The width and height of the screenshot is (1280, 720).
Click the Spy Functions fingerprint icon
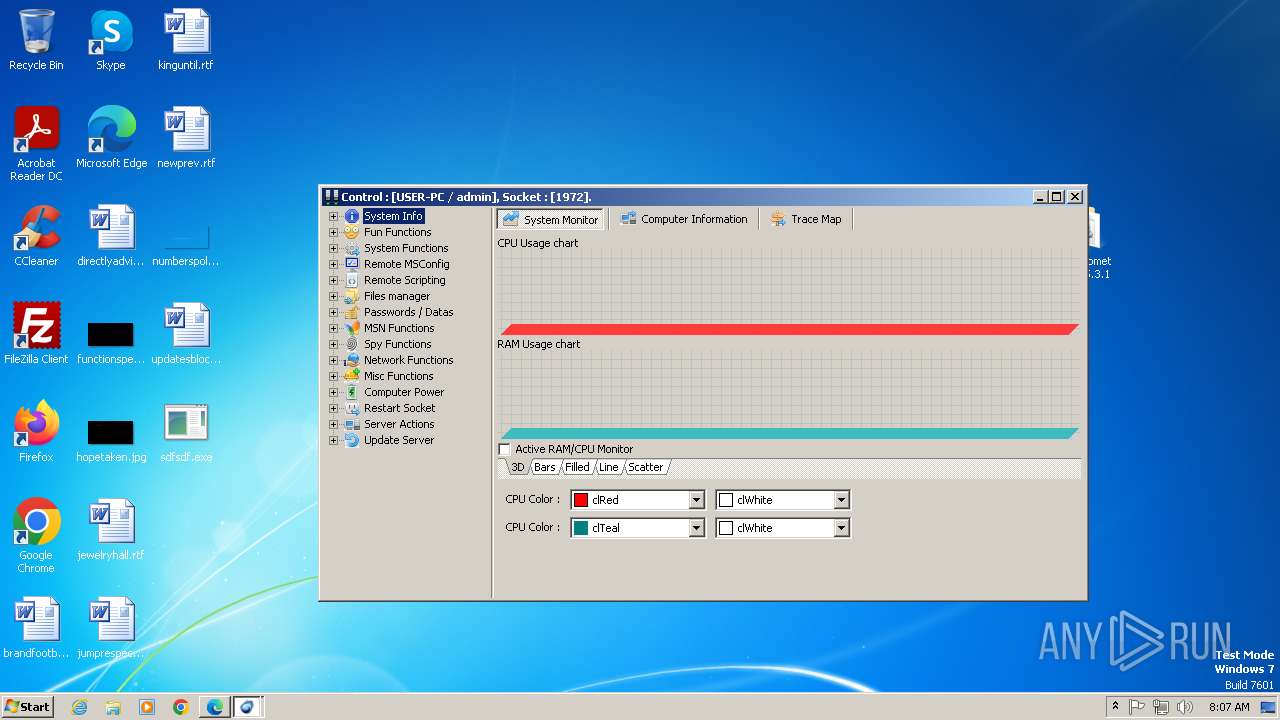click(x=352, y=344)
